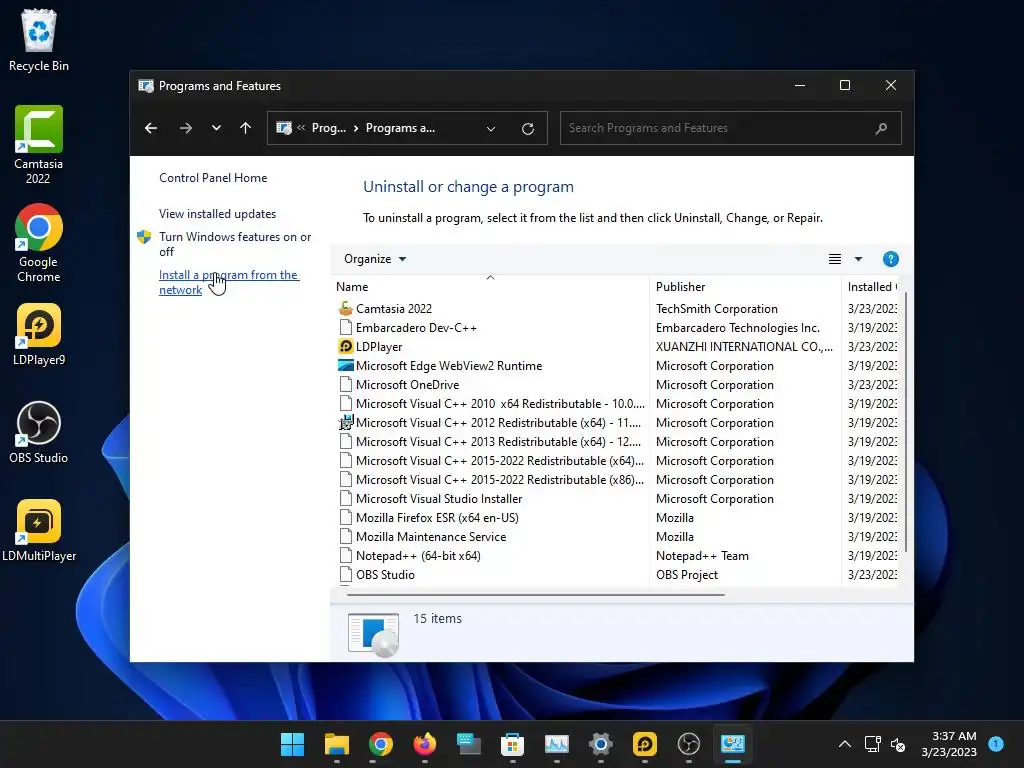Expand the More view options arrow

point(858,259)
